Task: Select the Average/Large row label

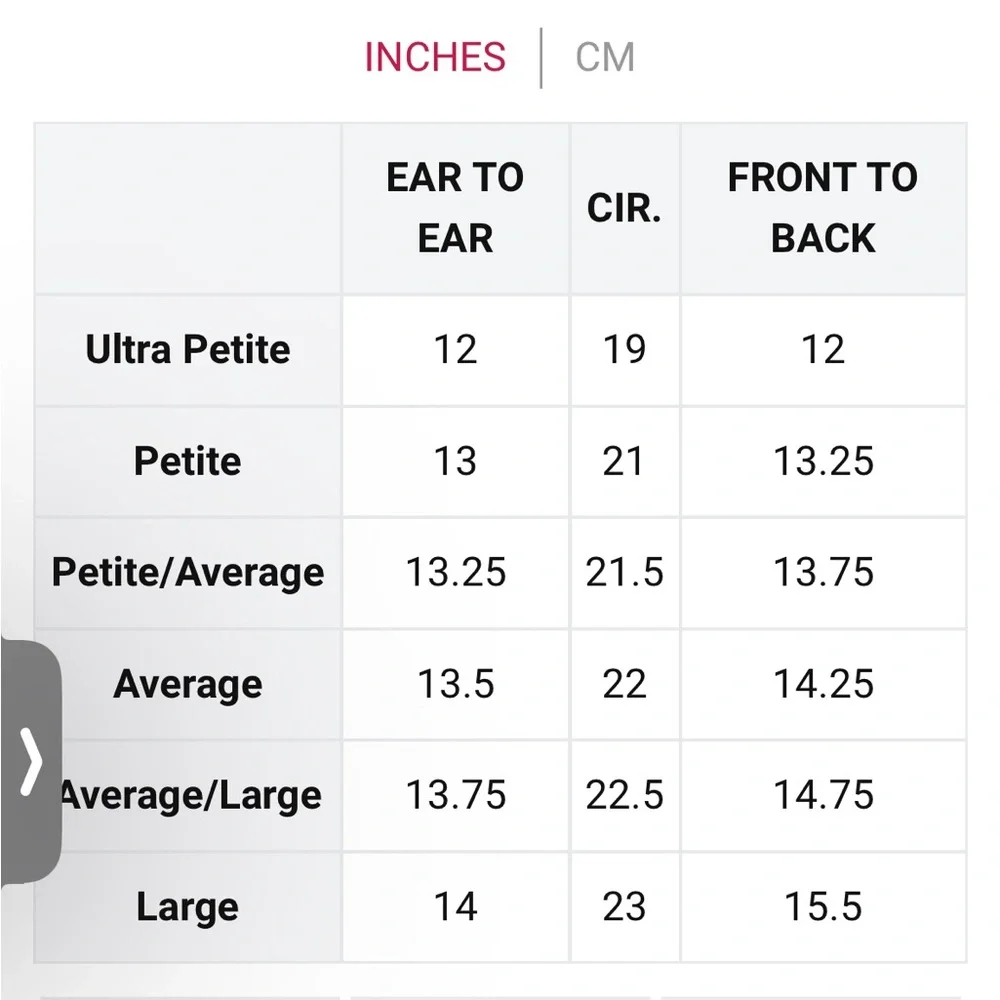Action: (190, 796)
